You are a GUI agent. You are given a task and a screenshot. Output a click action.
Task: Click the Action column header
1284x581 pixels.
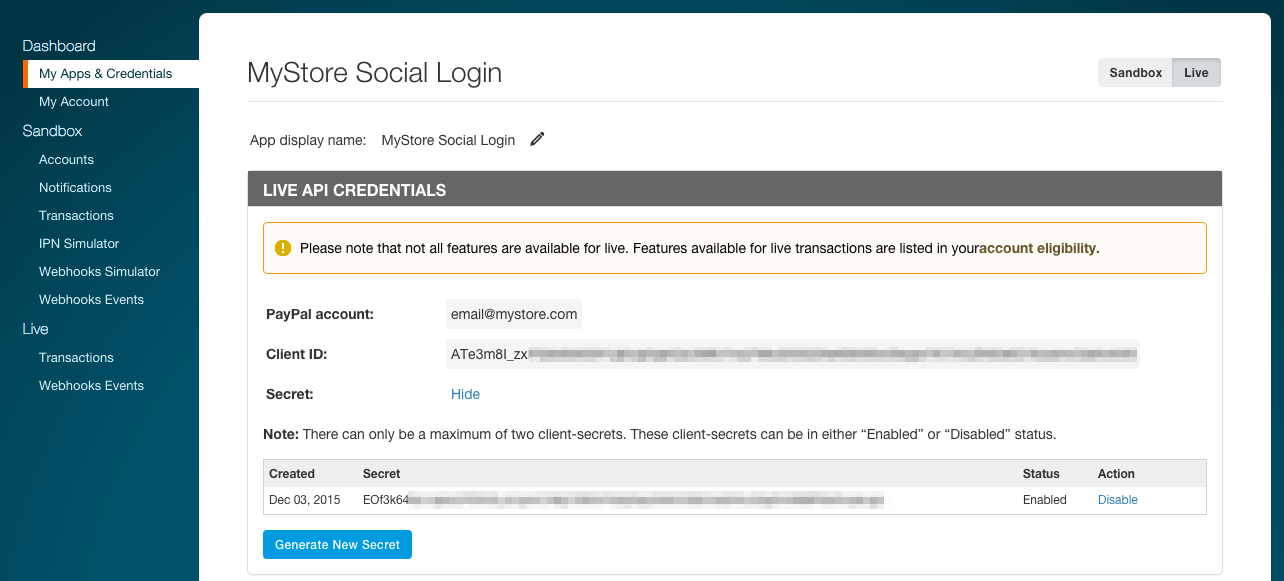click(1116, 474)
